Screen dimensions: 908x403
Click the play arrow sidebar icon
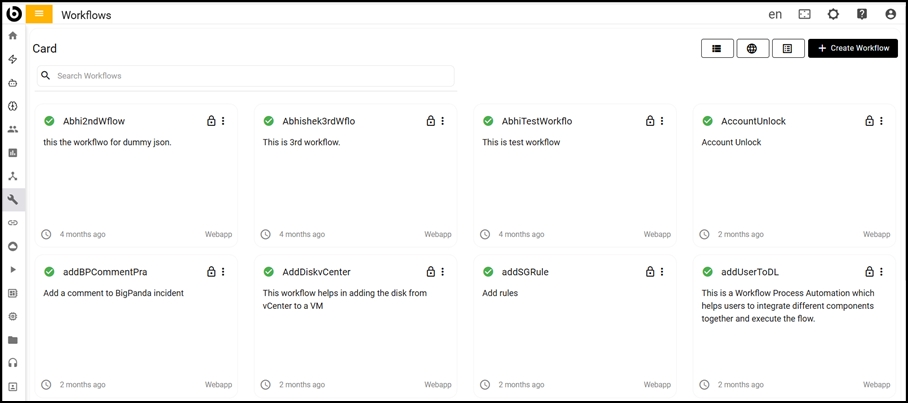(13, 269)
